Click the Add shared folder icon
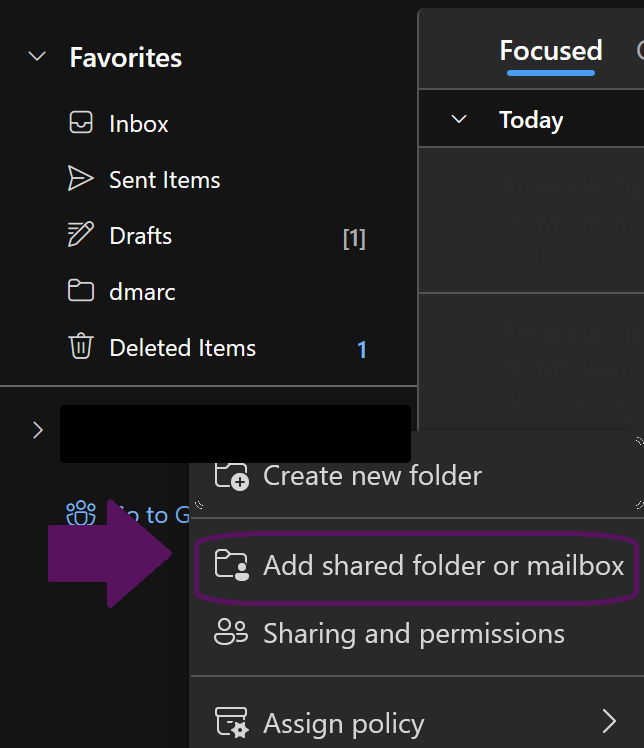 click(231, 565)
